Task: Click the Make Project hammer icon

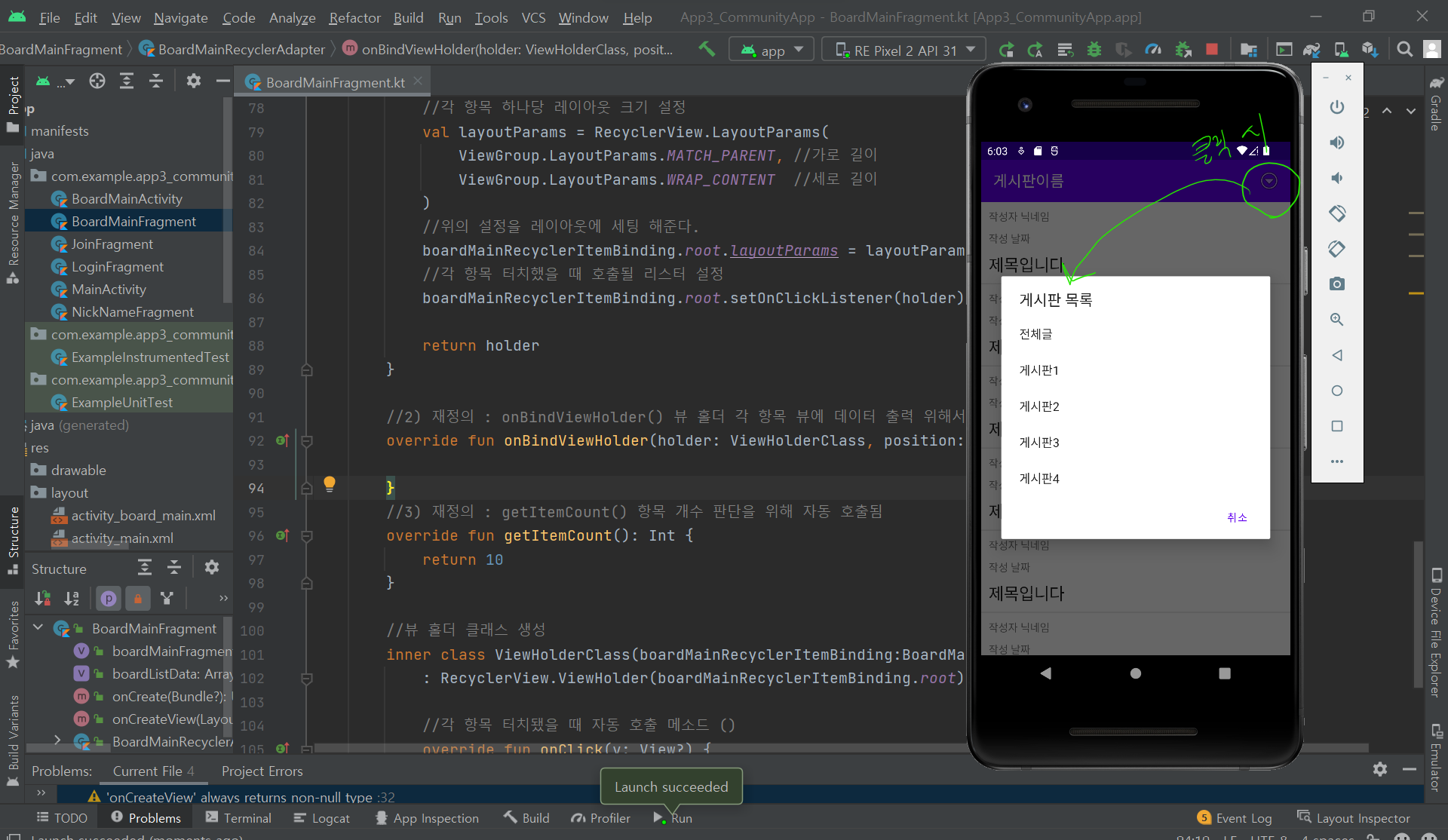Action: (x=707, y=50)
